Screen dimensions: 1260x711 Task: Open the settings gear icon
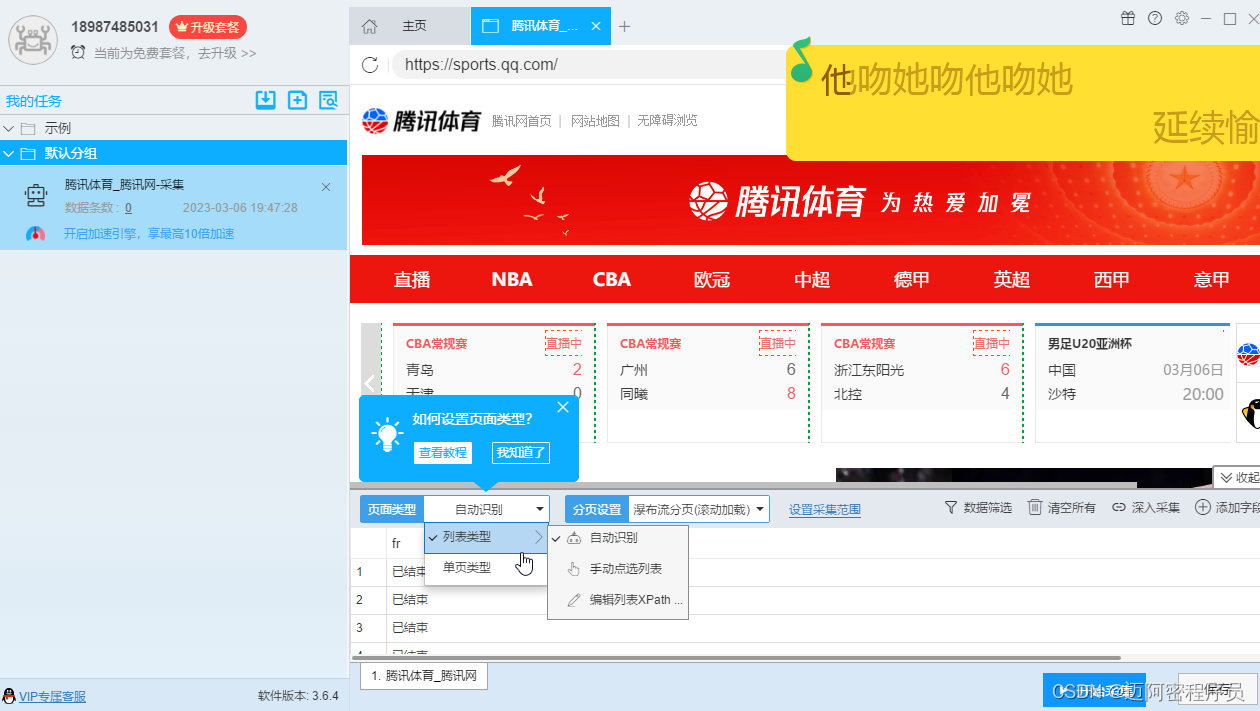pos(1182,18)
